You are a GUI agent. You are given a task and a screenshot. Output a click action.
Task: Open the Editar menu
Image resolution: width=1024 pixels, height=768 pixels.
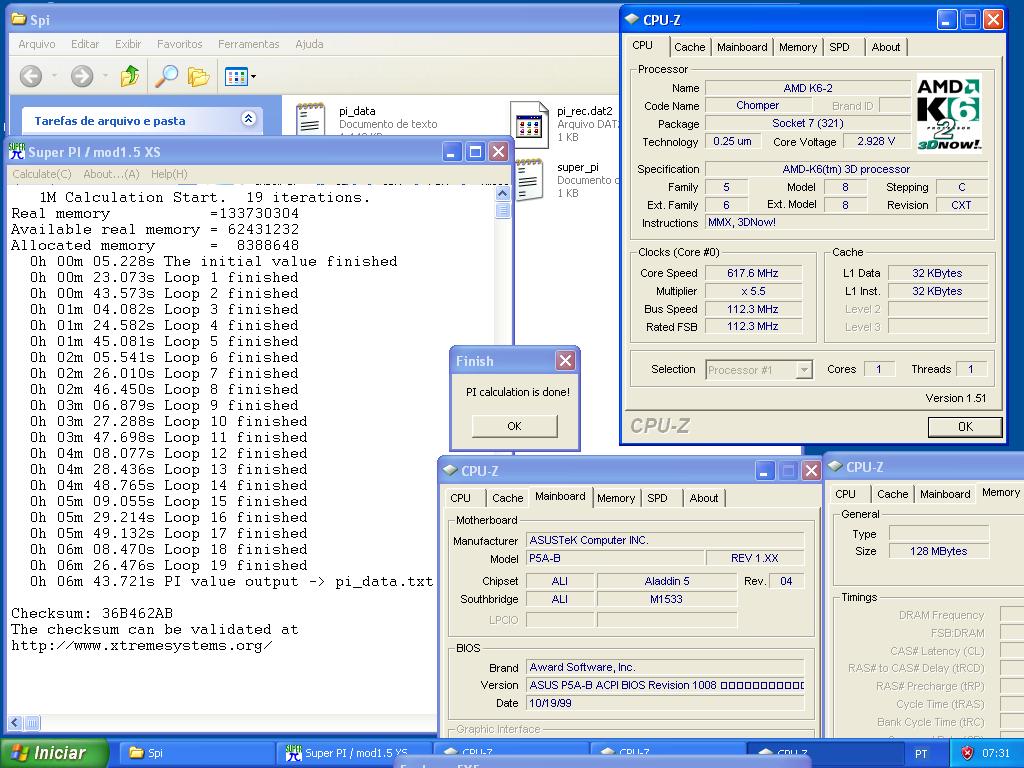tap(85, 44)
